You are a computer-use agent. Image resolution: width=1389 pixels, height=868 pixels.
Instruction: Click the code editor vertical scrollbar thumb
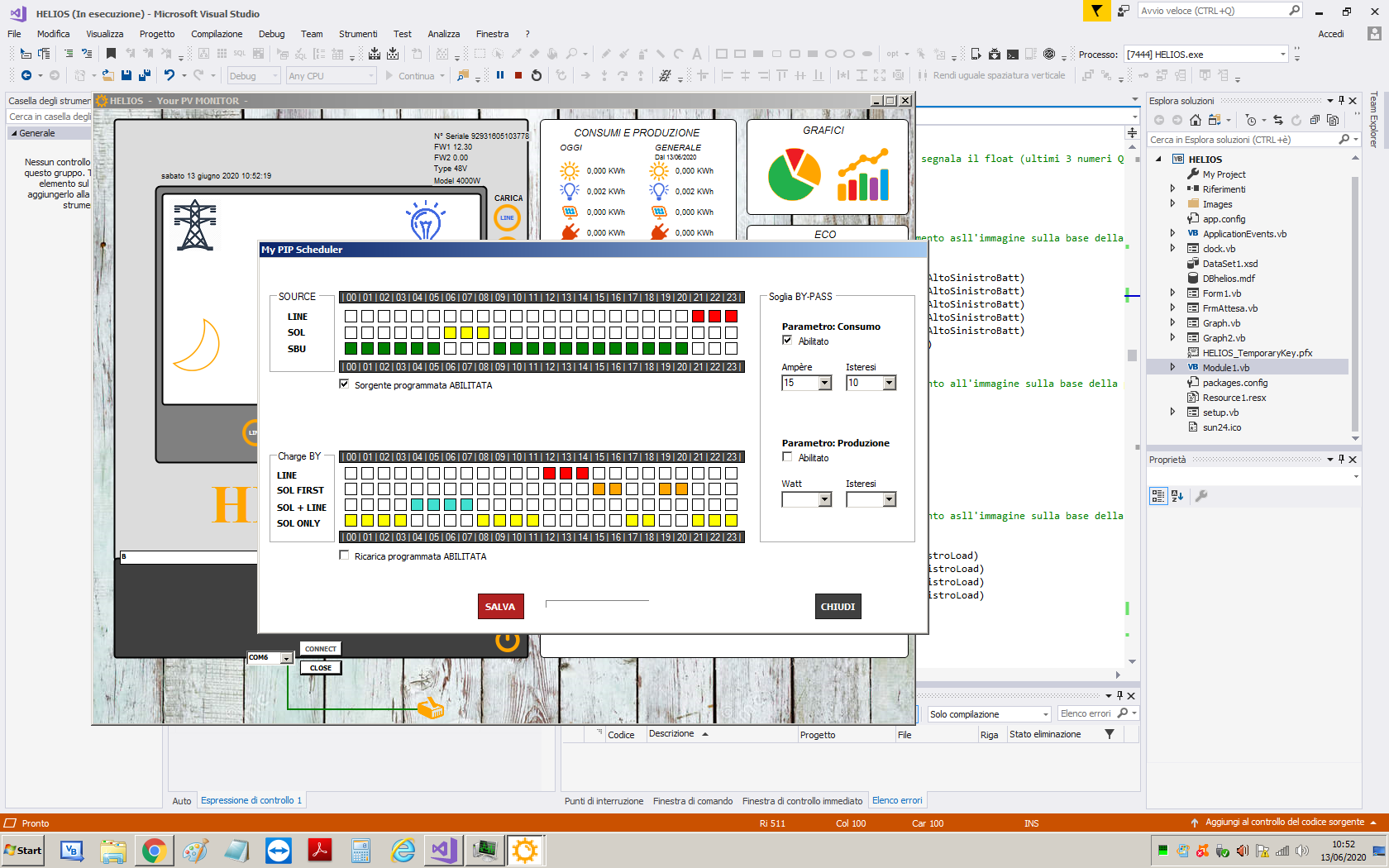click(x=1132, y=355)
